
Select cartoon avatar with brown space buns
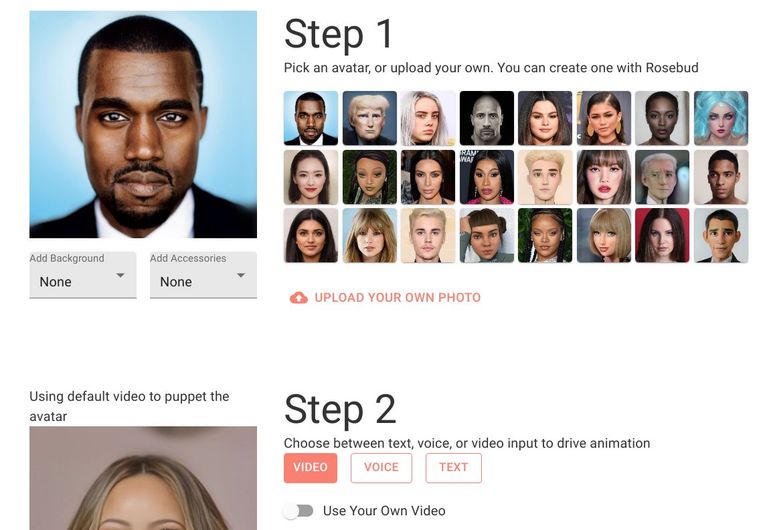point(487,235)
